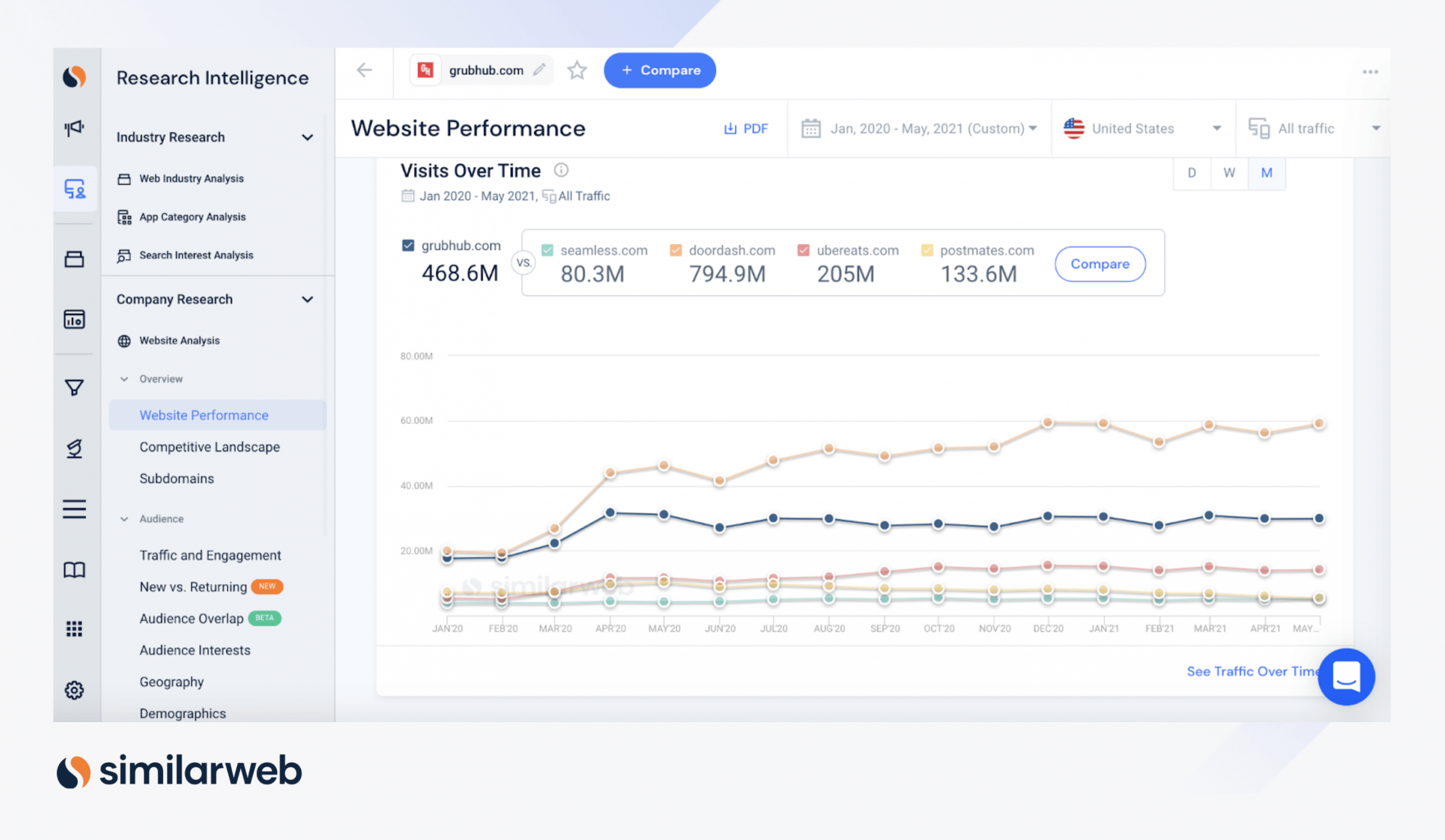Click the 'Research Intelligence' heading

point(212,77)
